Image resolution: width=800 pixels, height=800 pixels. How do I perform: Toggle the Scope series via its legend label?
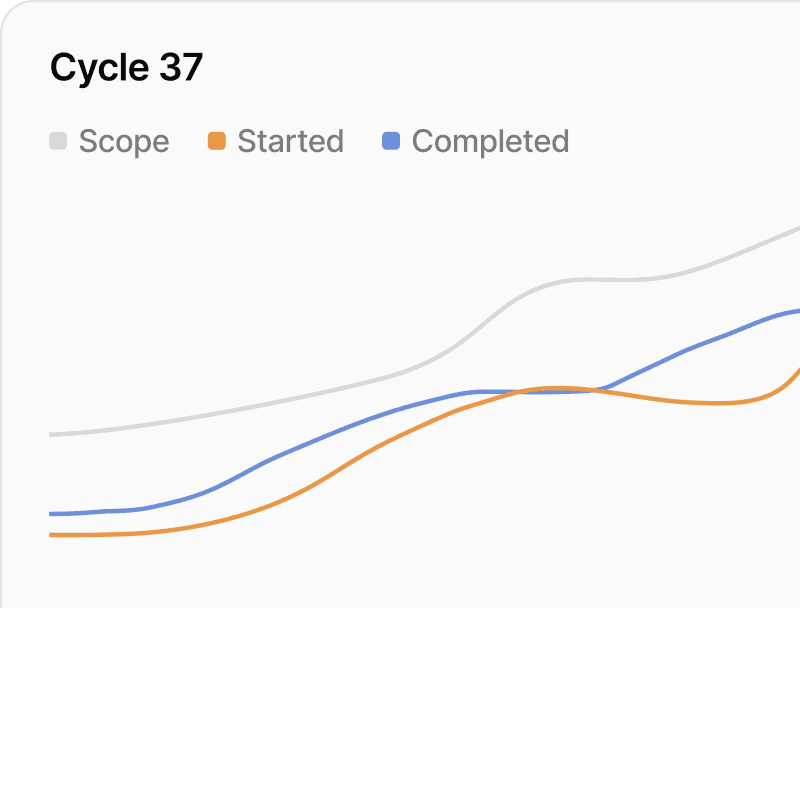124,142
